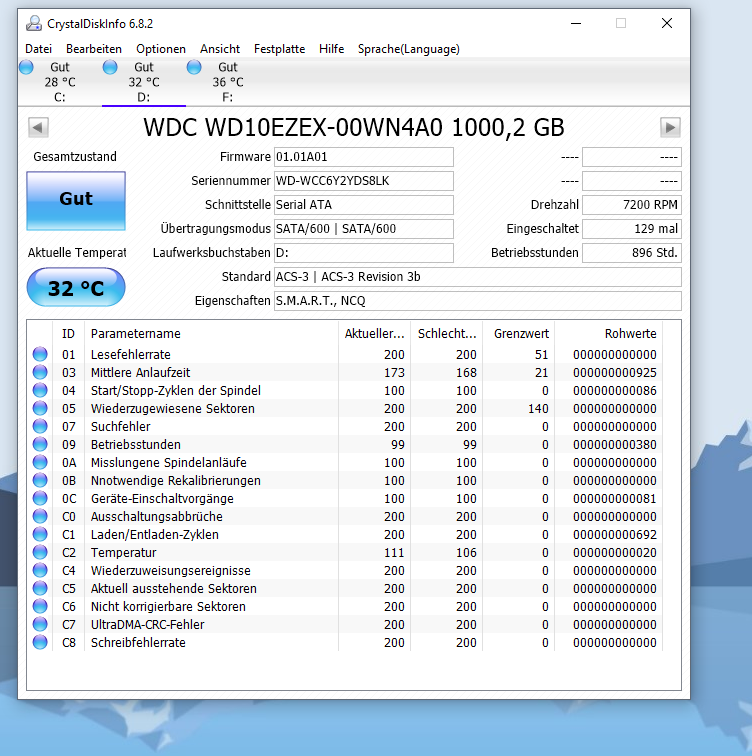The height and width of the screenshot is (756, 752).
Task: Click raw value 000000000081
Action: pyautogui.click(x=615, y=499)
